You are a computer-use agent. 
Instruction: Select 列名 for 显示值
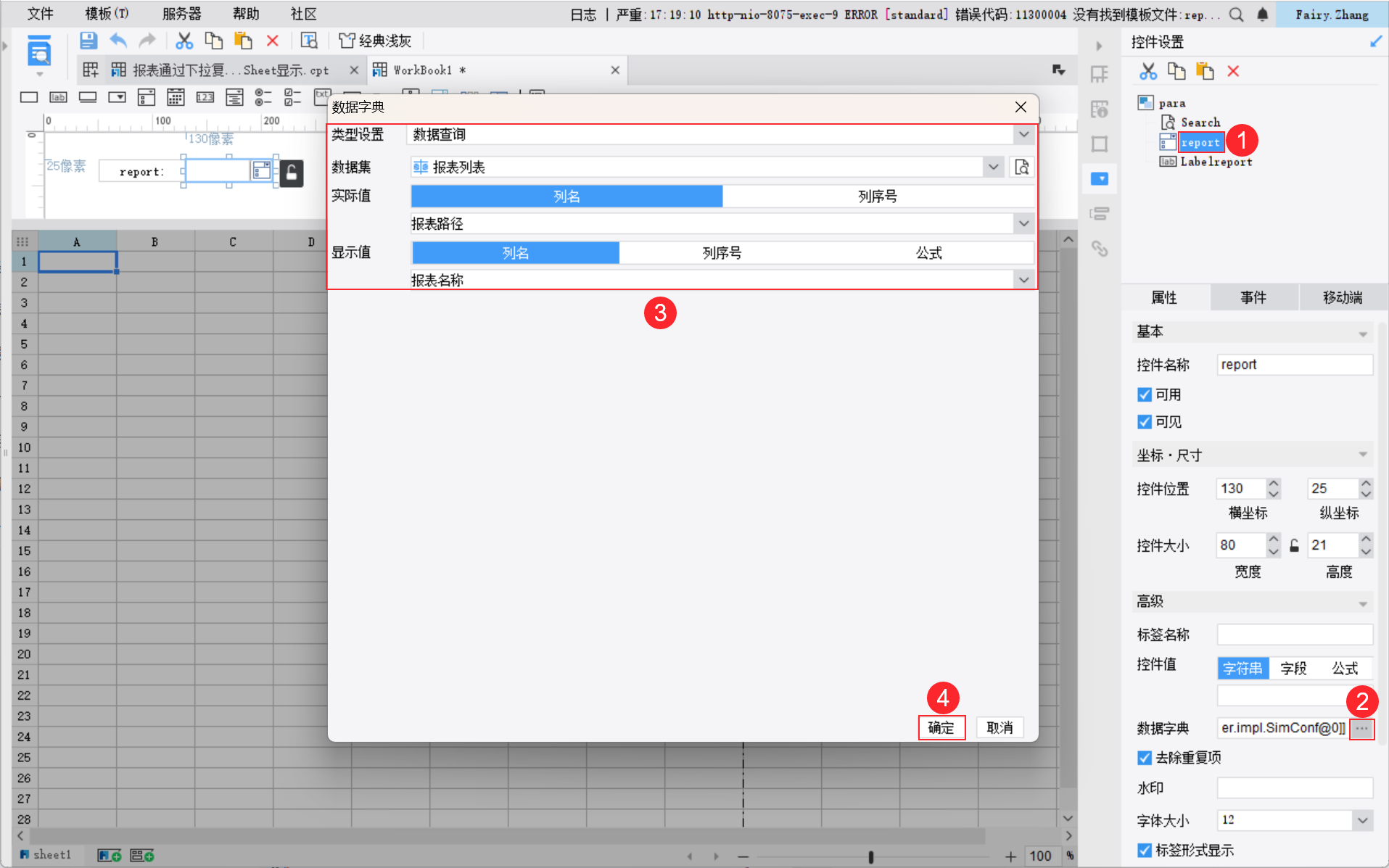(x=516, y=253)
